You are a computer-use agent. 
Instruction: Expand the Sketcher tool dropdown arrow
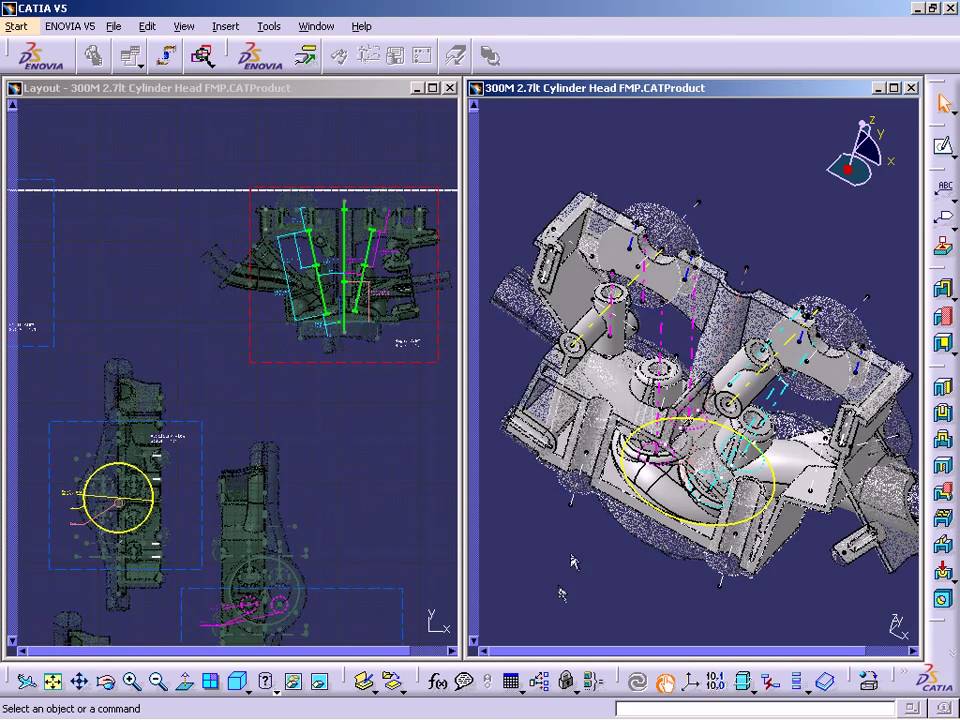pos(954,156)
